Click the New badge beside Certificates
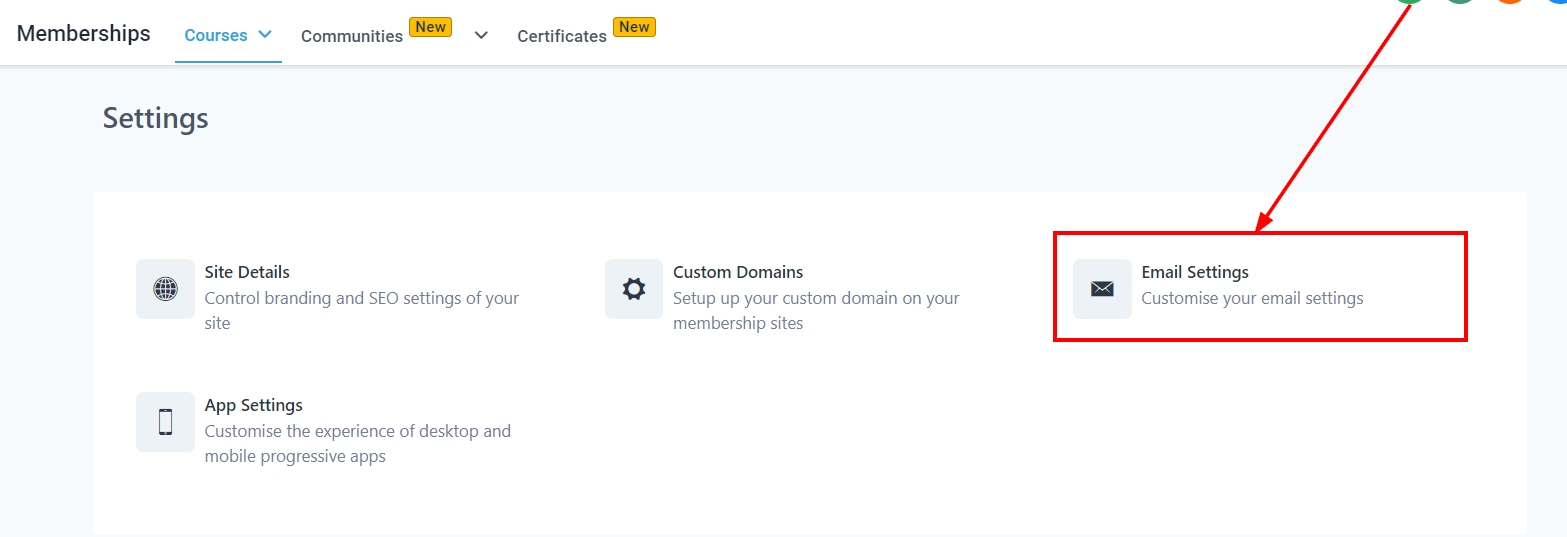 click(634, 27)
